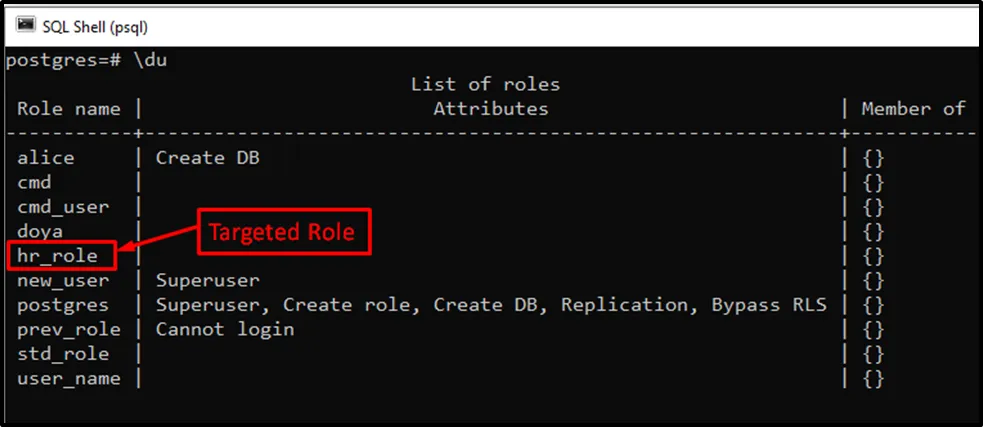983x427 pixels.
Task: Click the postgres role name in the list
Action: (x=63, y=305)
